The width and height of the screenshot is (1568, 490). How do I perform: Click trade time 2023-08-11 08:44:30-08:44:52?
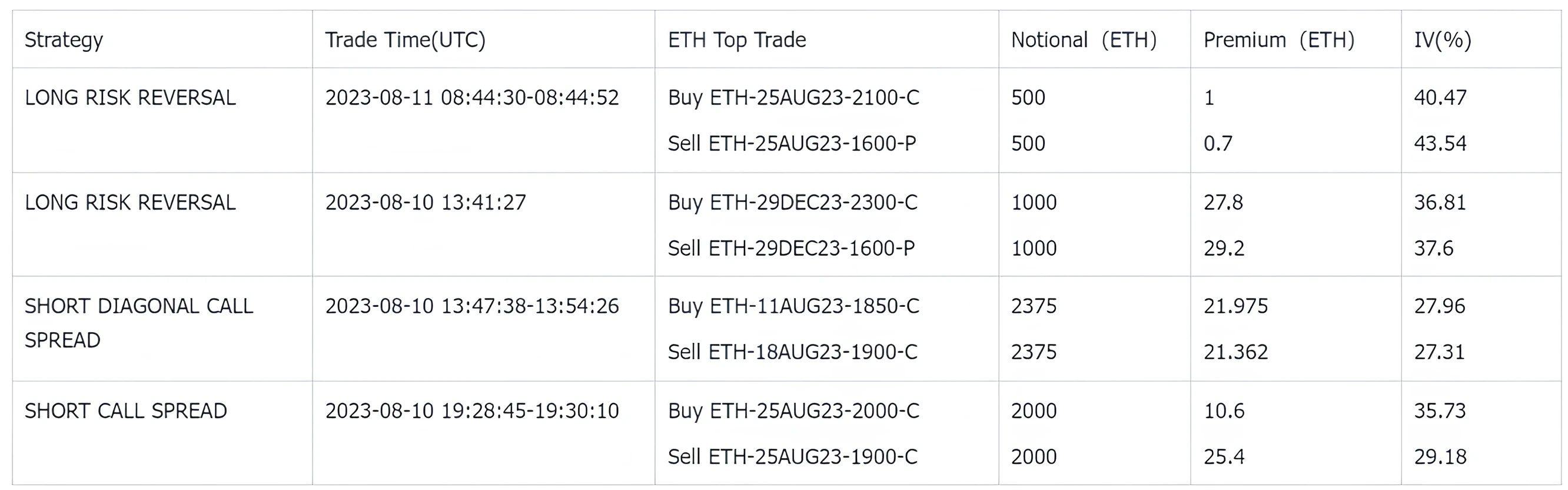click(x=471, y=97)
